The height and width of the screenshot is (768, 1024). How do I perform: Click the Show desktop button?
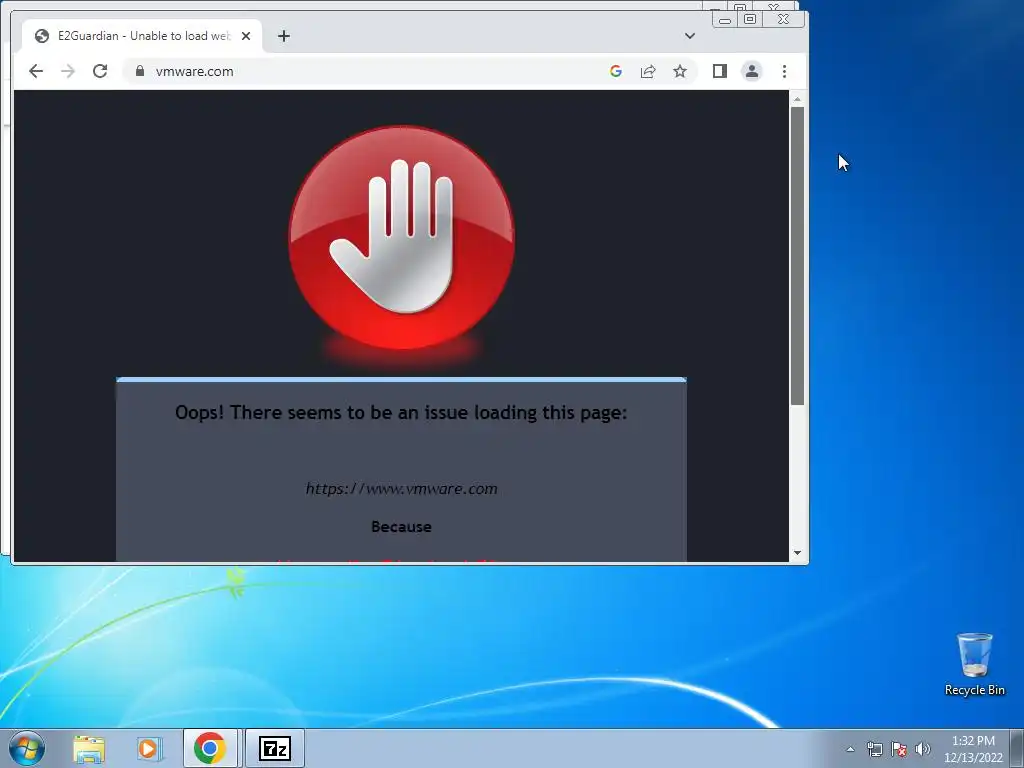1017,748
